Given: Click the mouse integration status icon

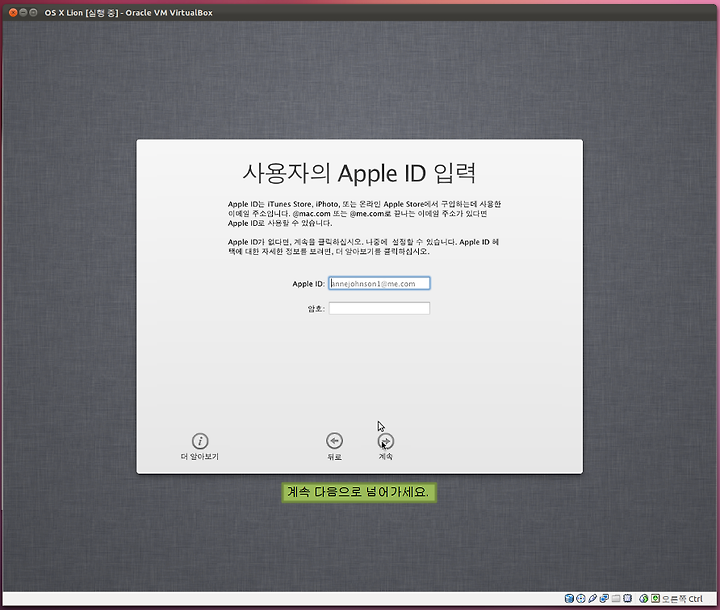Looking at the screenshot, I should click(644, 599).
